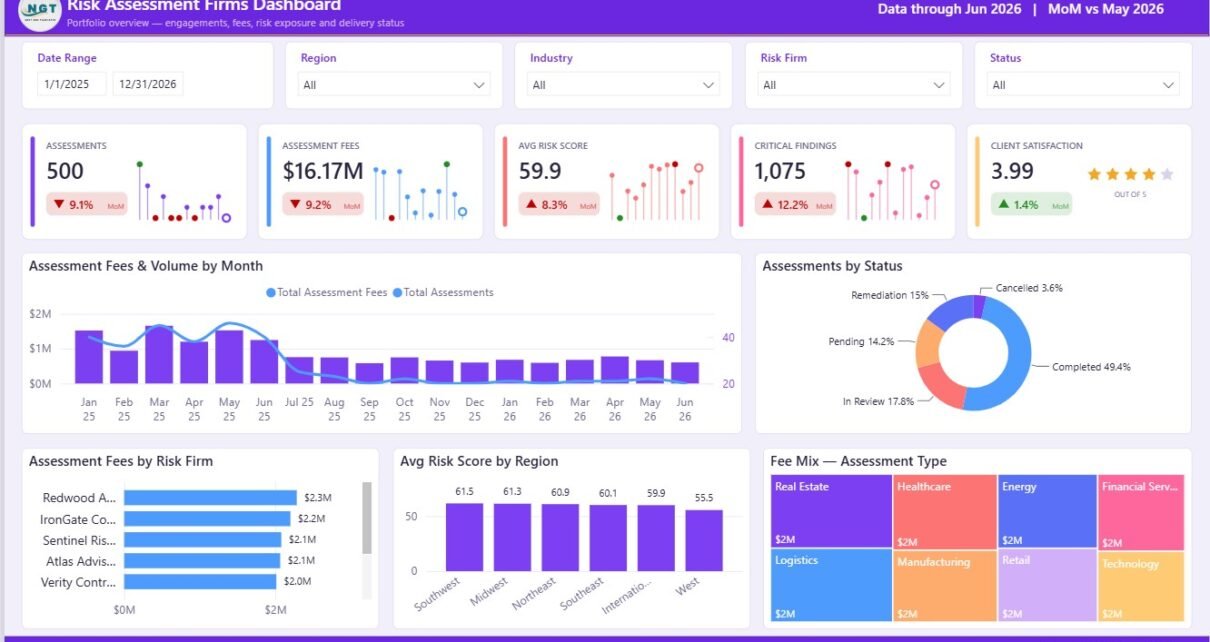The height and width of the screenshot is (642, 1210).
Task: Click the grey fifth satisfaction star
Action: [1167, 174]
